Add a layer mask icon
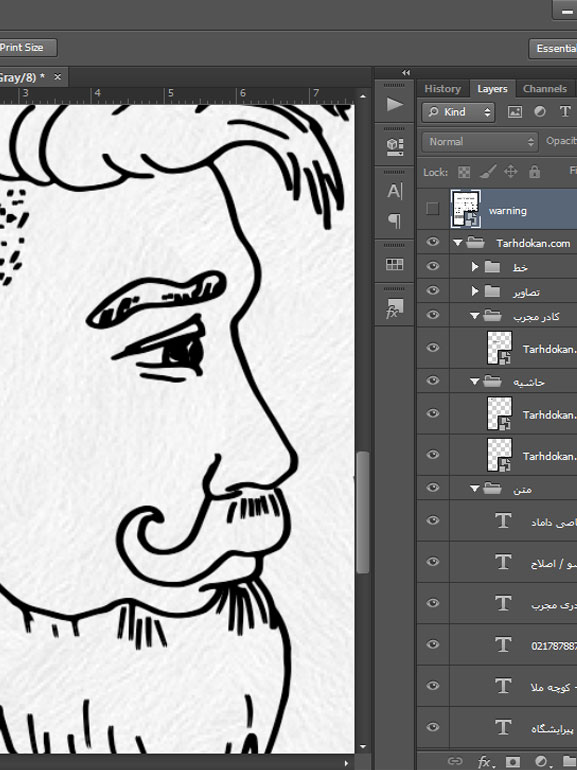This screenshot has height=770, width=577. 513,762
